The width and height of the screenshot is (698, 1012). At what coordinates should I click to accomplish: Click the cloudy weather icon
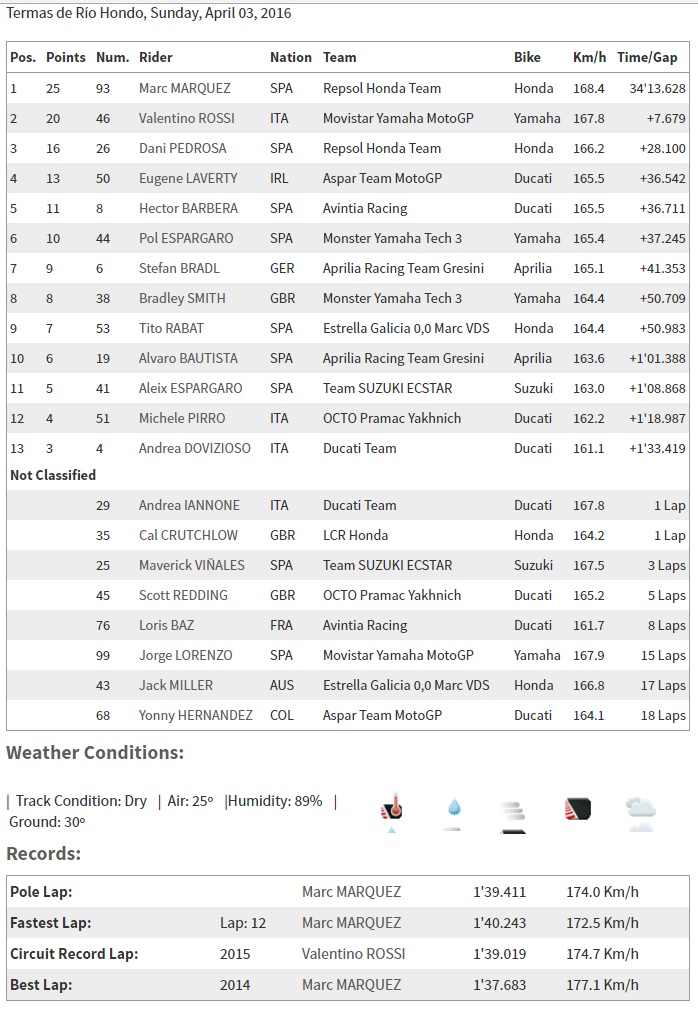(641, 813)
